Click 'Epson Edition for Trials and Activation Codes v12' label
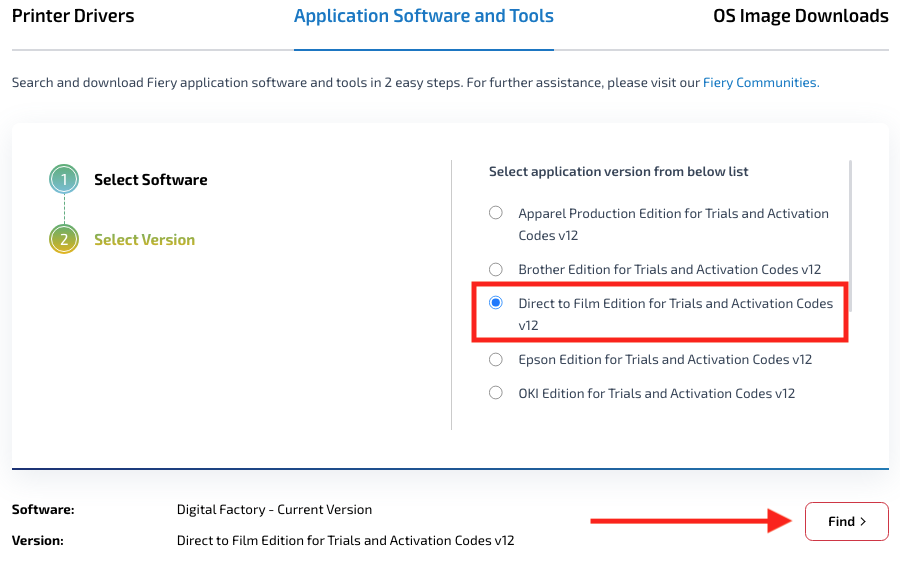This screenshot has height=562, width=900. (x=665, y=359)
